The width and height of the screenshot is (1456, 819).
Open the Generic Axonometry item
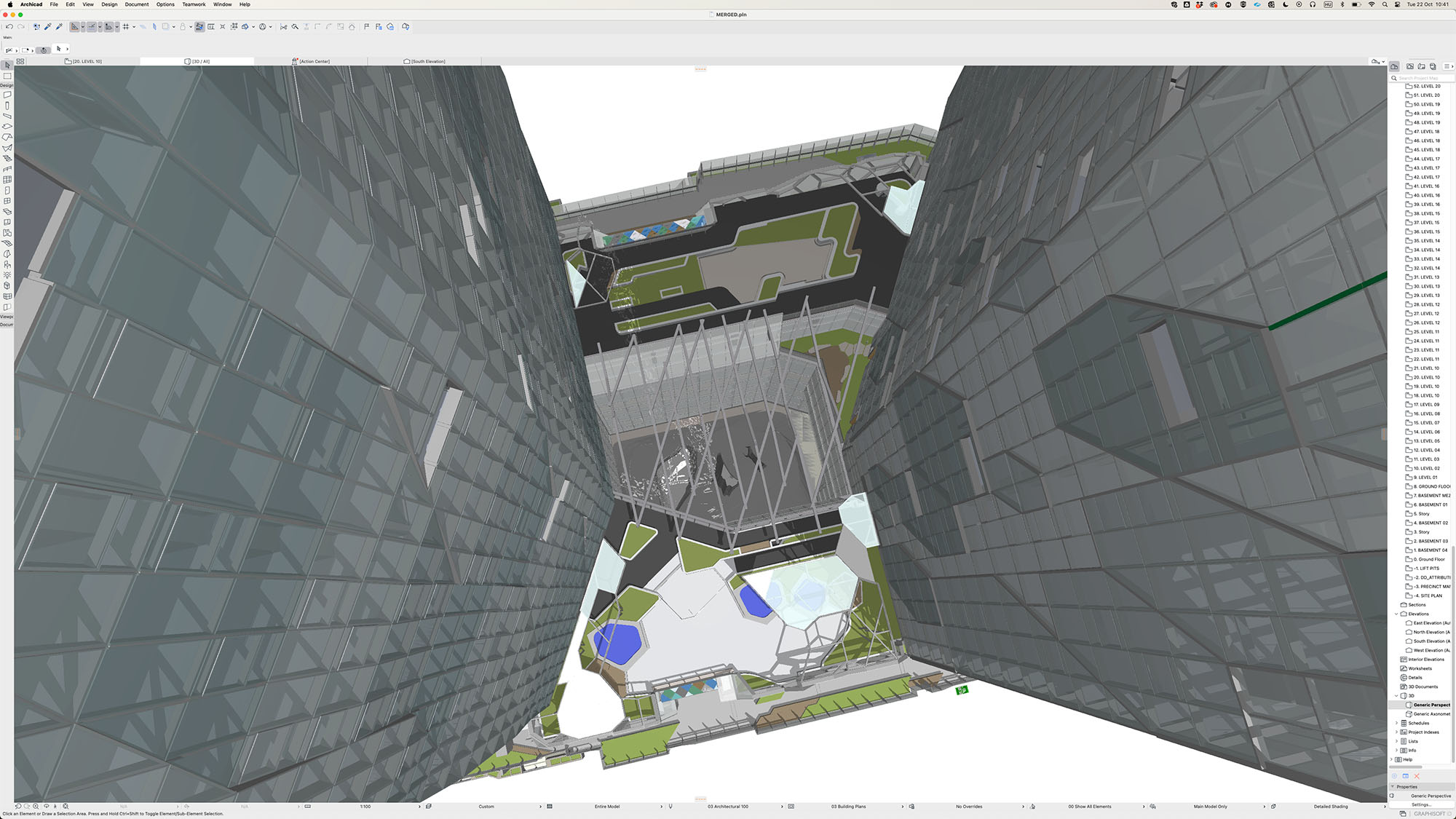click(x=1428, y=714)
